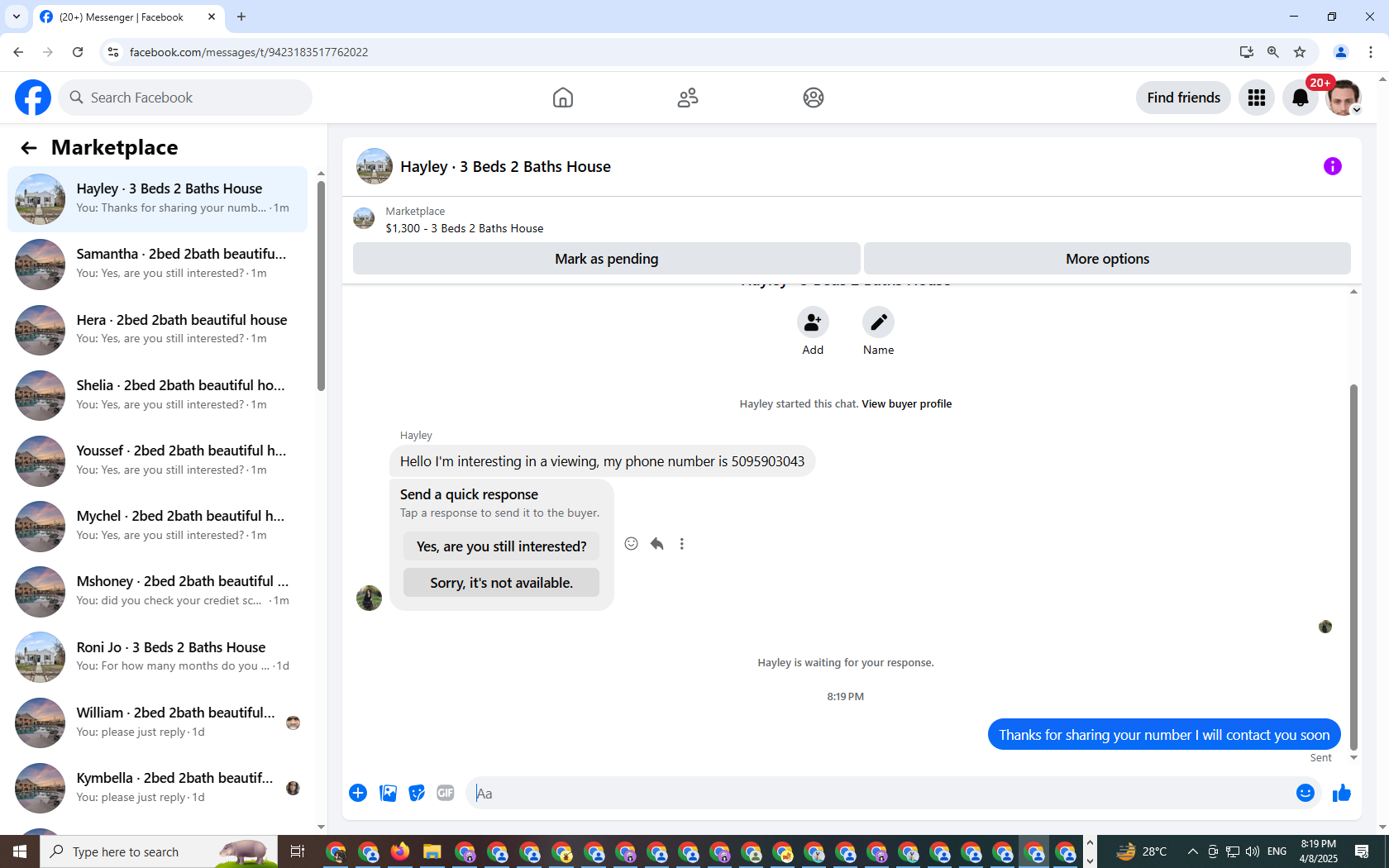Click Hayley's avatar in chat header

coord(375,166)
